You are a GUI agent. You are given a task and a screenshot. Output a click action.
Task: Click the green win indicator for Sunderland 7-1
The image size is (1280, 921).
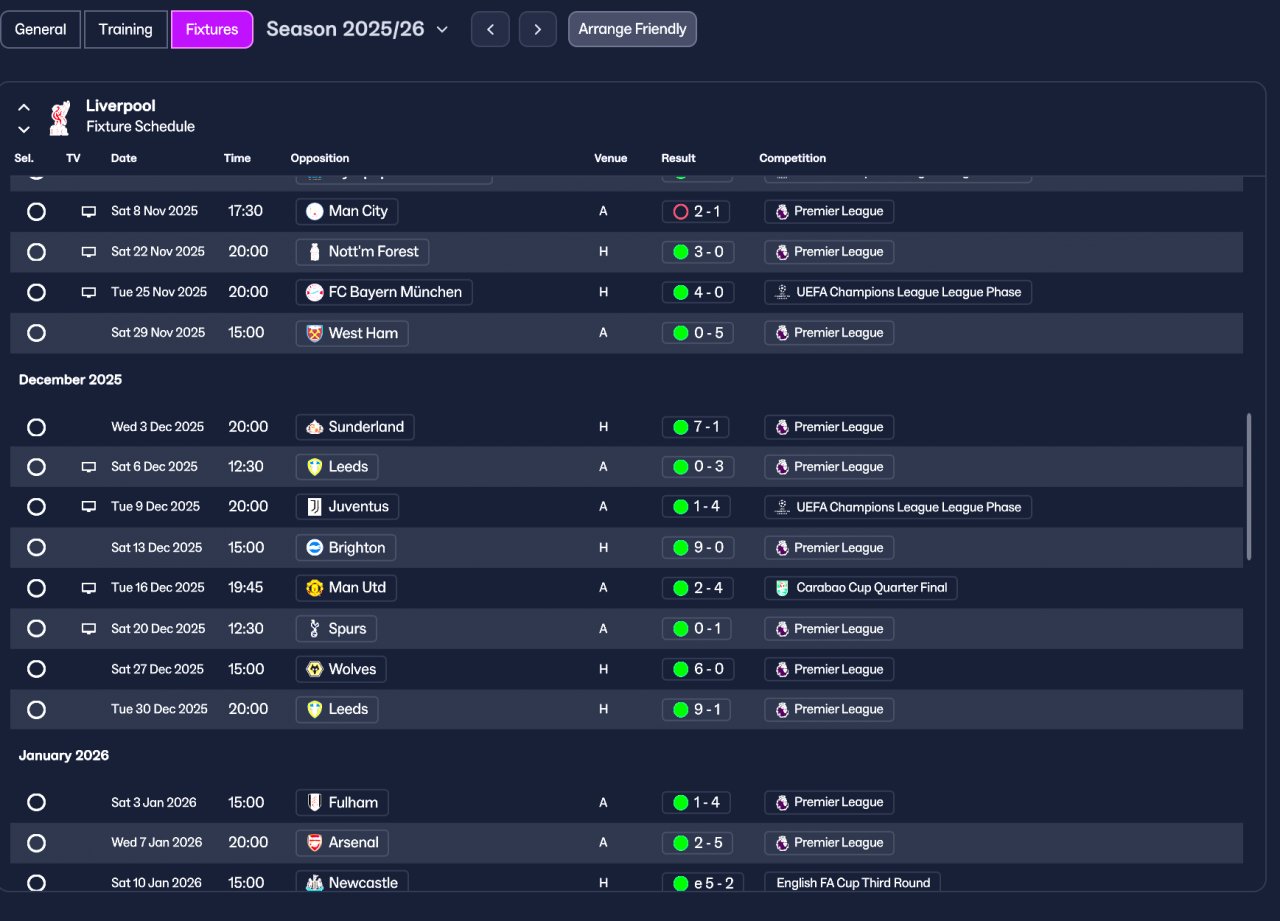tap(681, 427)
